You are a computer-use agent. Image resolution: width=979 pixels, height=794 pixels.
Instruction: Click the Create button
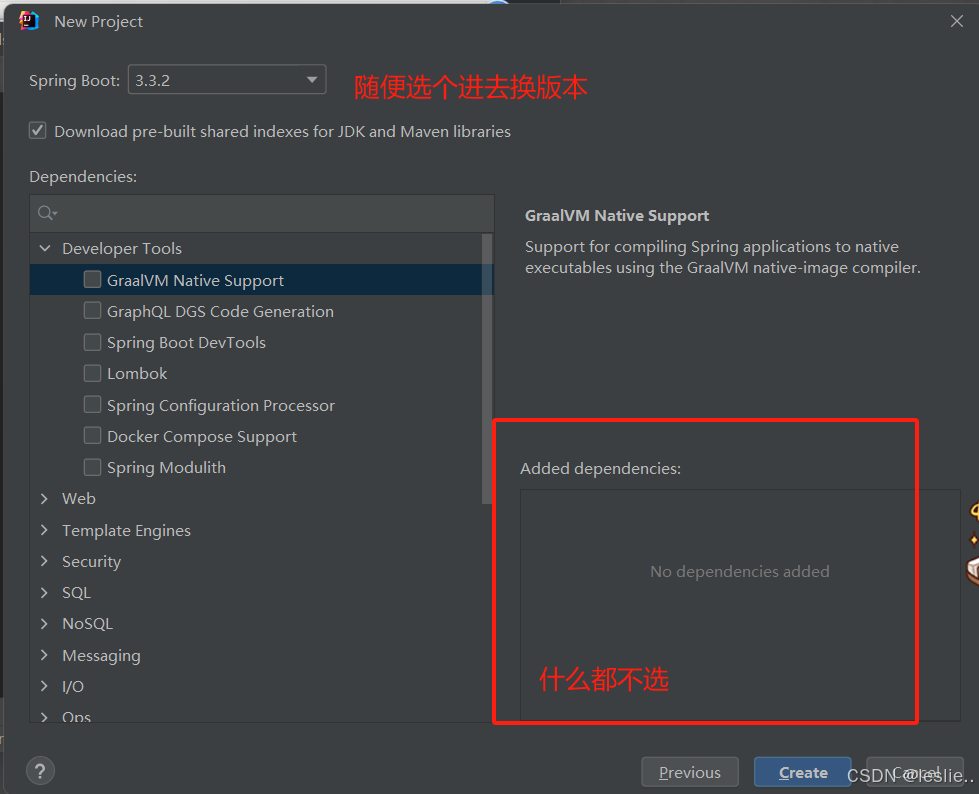click(x=803, y=773)
